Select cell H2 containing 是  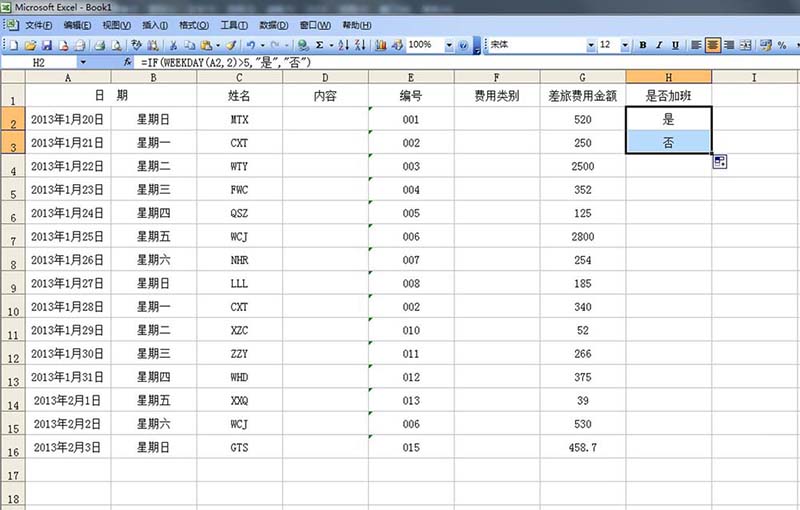pos(668,119)
